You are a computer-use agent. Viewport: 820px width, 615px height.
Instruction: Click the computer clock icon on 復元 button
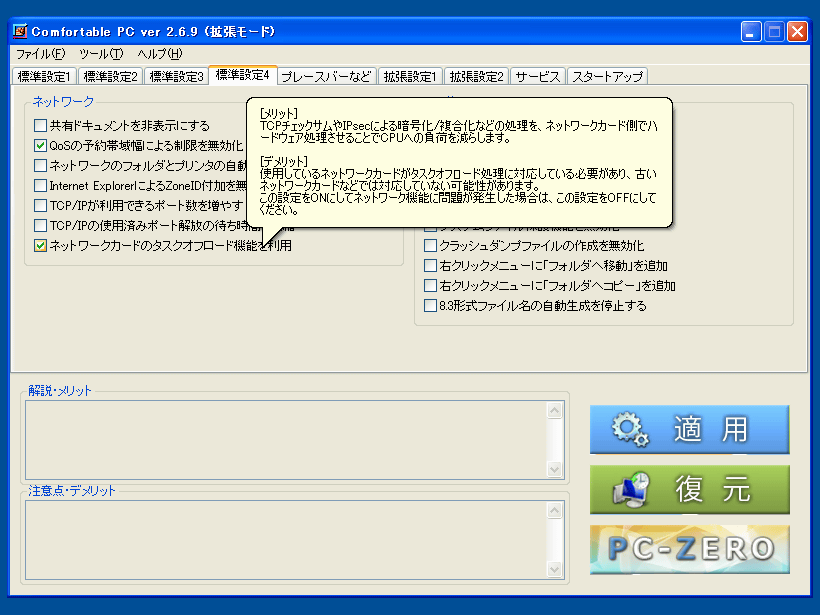click(631, 490)
